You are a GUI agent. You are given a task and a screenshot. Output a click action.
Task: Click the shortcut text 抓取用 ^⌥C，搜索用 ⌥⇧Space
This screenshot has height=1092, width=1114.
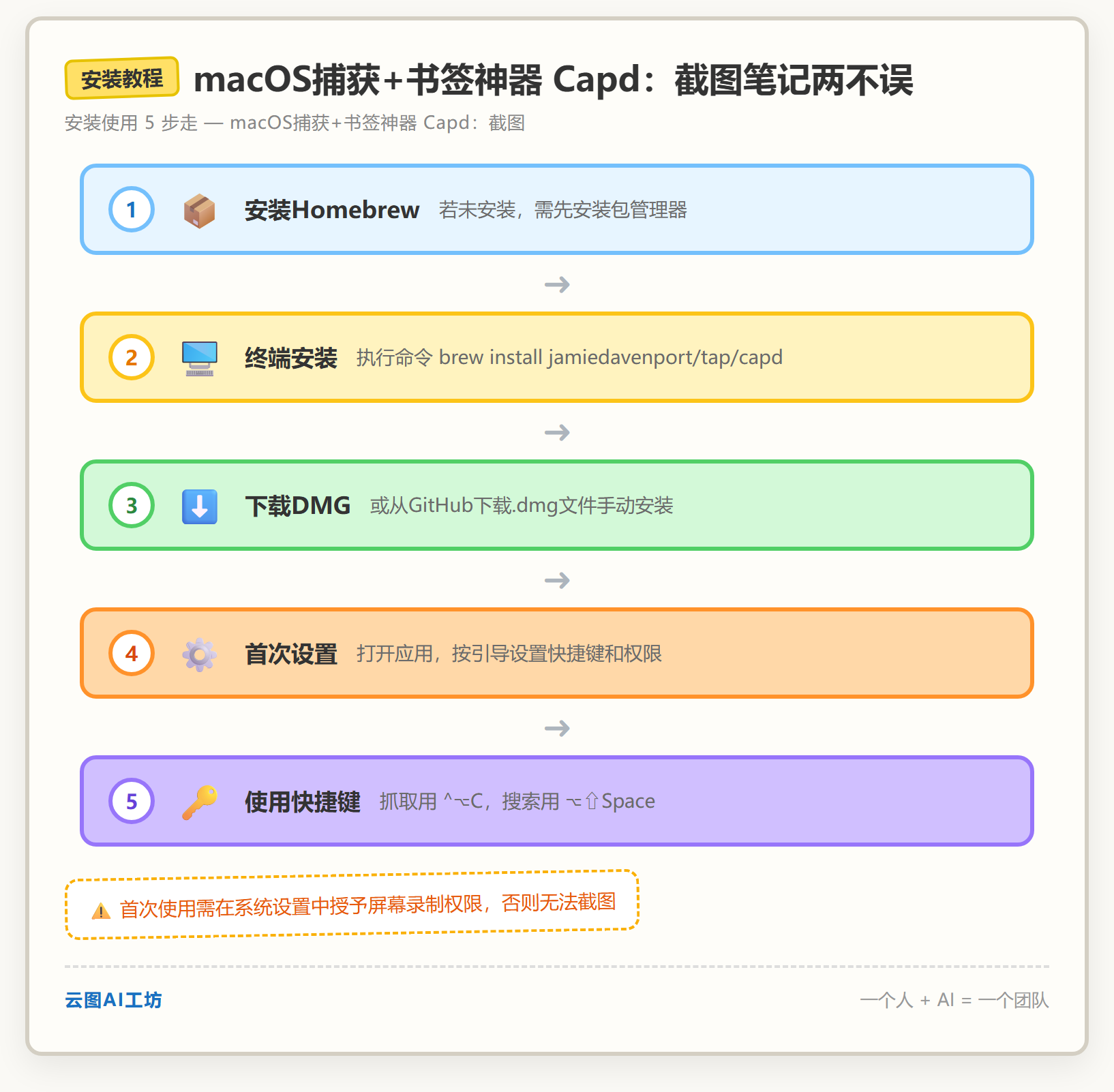517,802
